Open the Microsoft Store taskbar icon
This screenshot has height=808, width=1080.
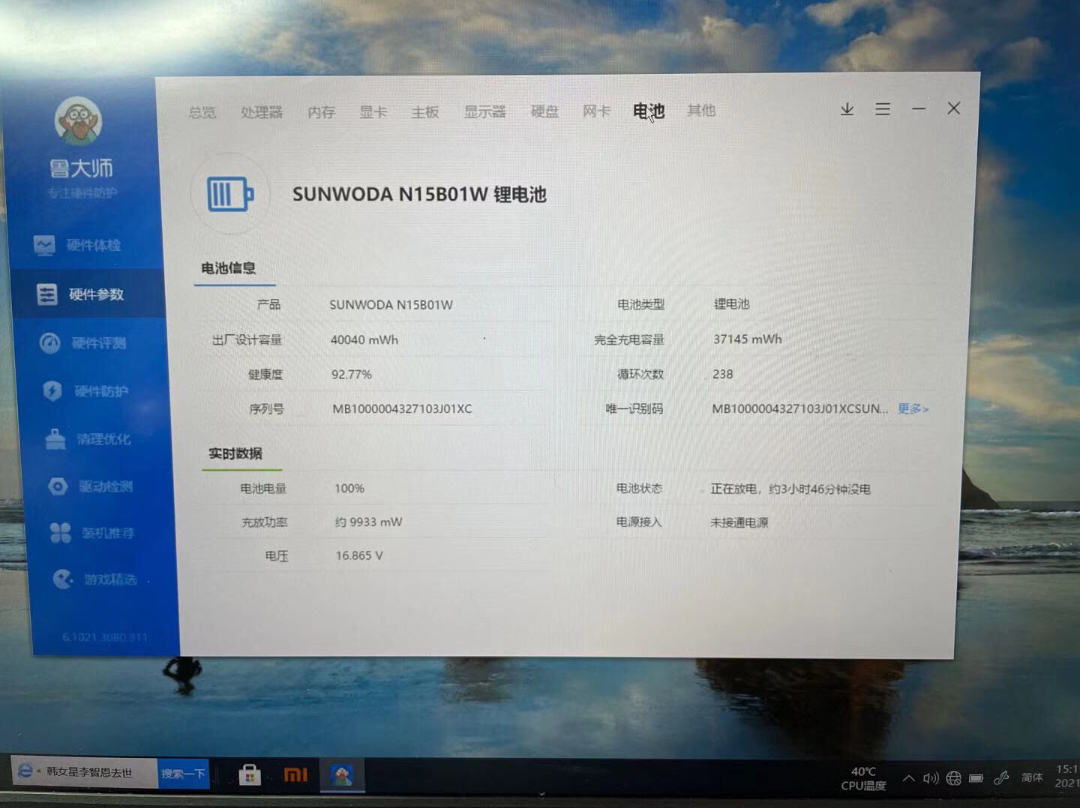coord(249,775)
